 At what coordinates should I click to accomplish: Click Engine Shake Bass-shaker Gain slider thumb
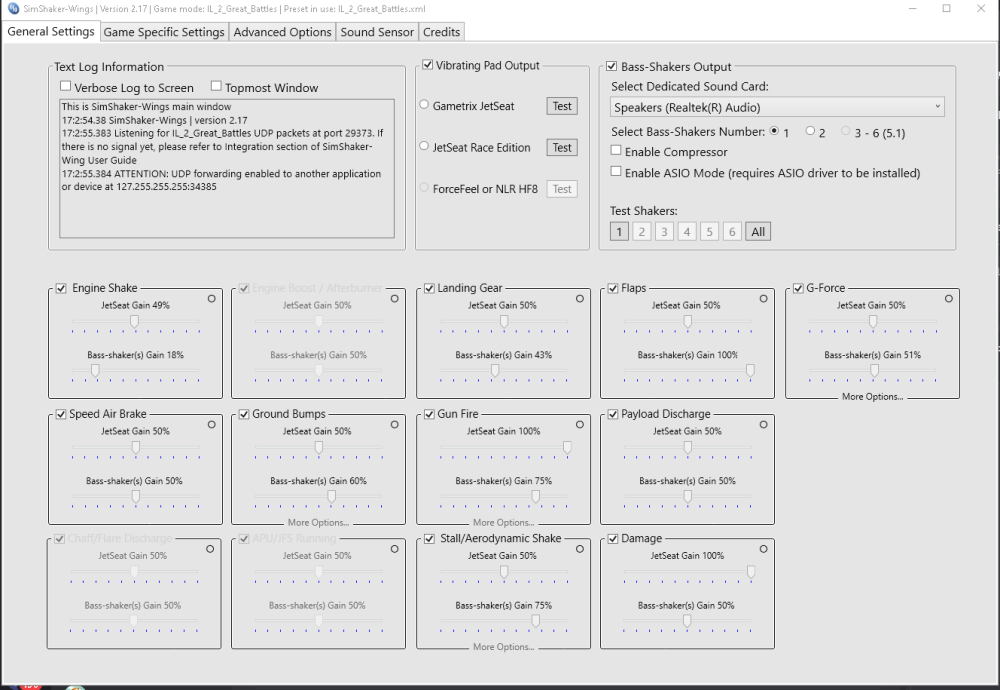[95, 371]
